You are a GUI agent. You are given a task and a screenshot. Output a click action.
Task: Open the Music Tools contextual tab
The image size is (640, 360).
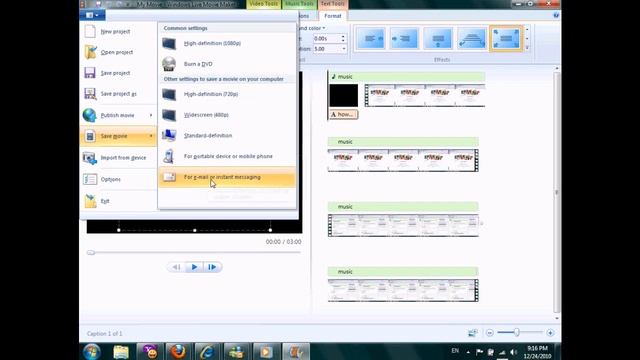300,4
